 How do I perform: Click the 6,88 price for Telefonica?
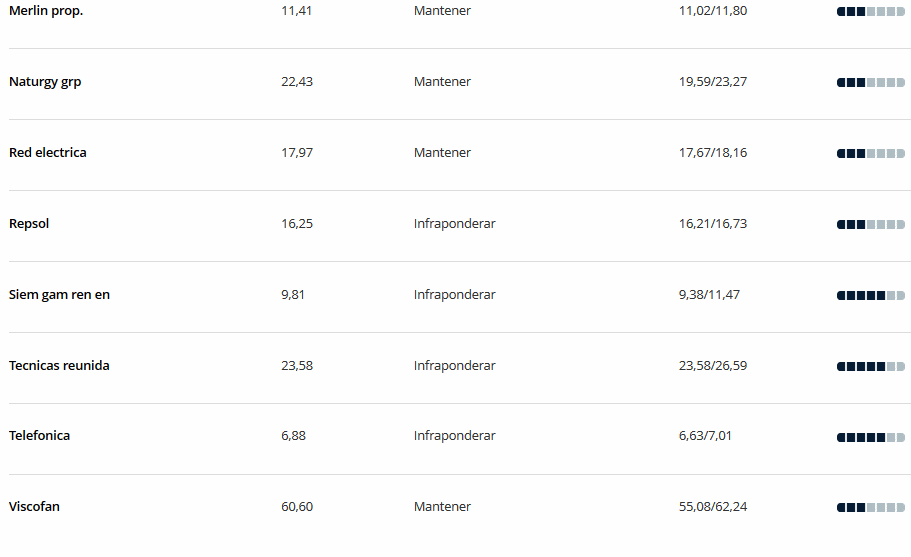point(293,436)
